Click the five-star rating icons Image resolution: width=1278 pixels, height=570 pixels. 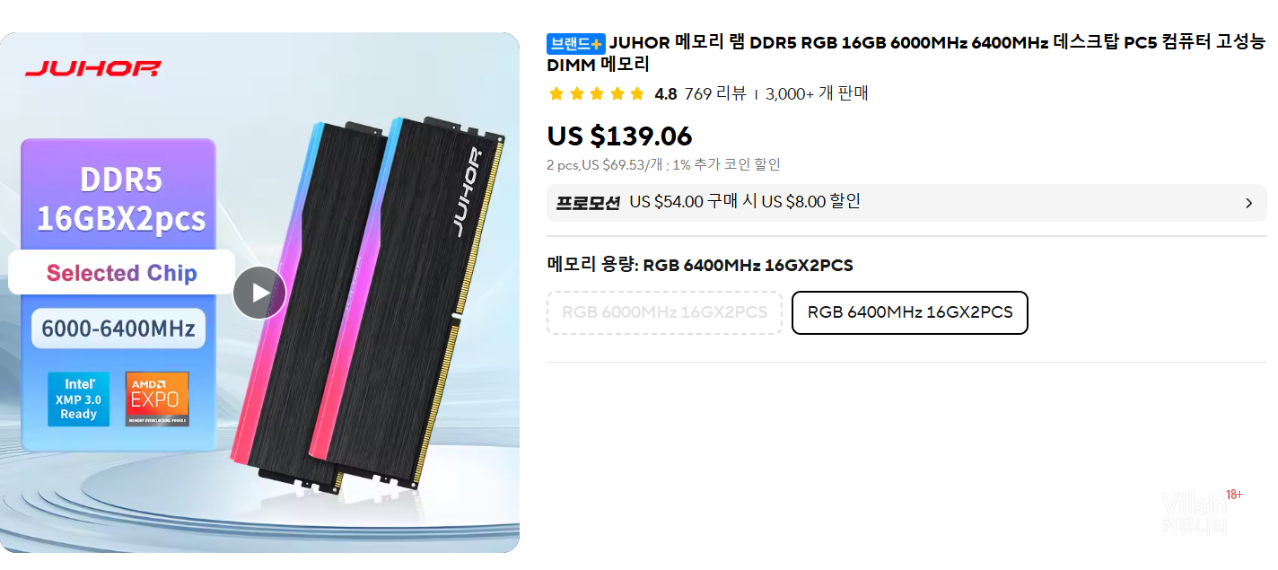point(596,94)
